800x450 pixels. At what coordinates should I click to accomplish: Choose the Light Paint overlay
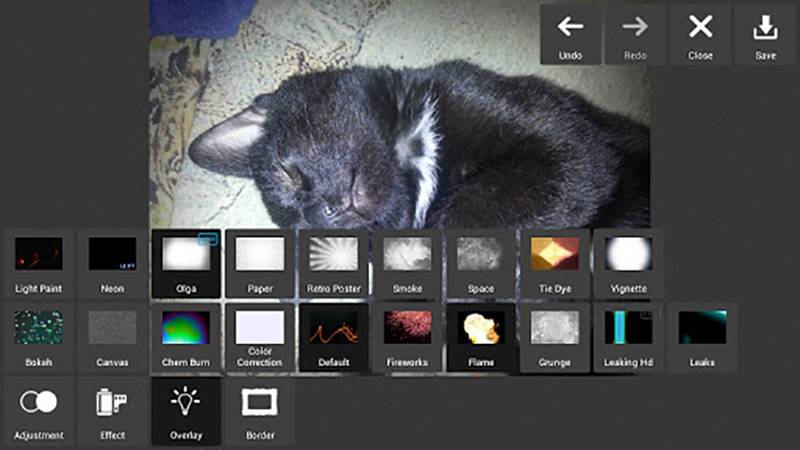point(39,264)
